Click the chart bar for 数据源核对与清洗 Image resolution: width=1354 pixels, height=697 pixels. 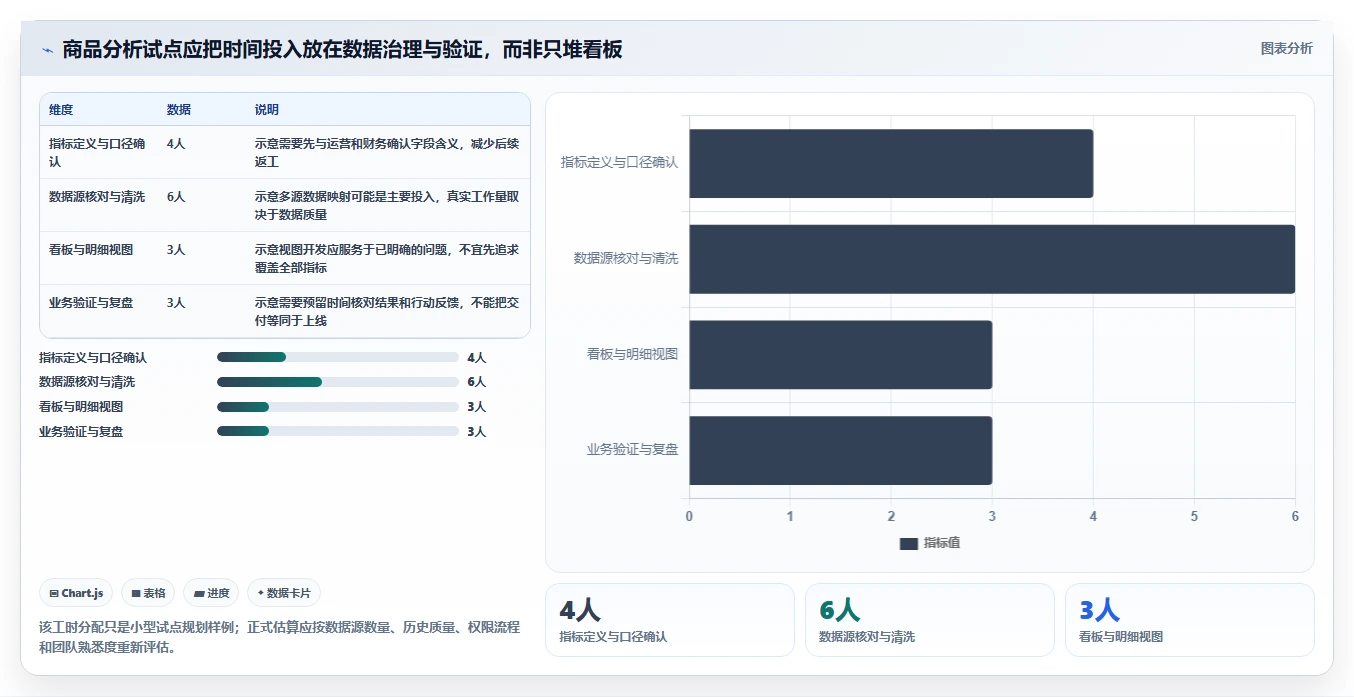coord(992,259)
